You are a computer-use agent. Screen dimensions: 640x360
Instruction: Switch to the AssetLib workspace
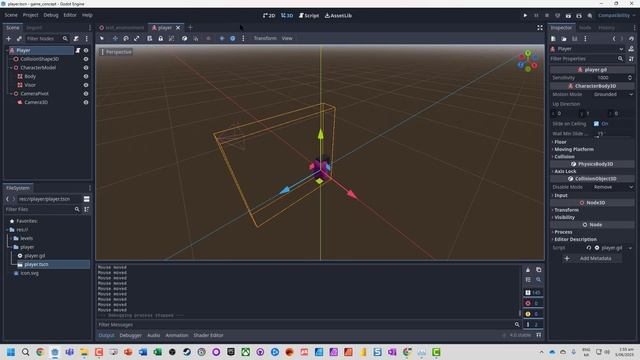tap(338, 16)
